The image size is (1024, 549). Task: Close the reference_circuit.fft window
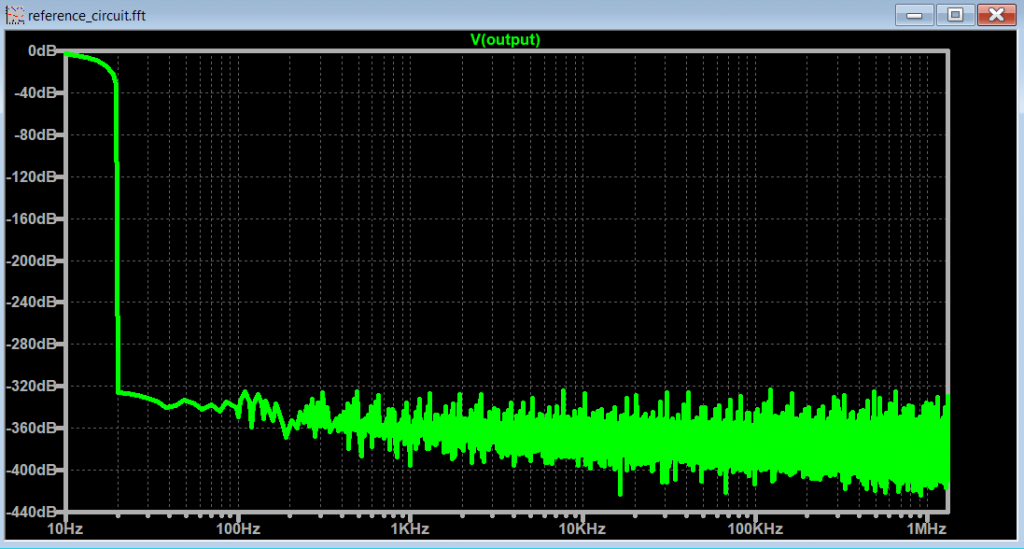pyautogui.click(x=996, y=14)
